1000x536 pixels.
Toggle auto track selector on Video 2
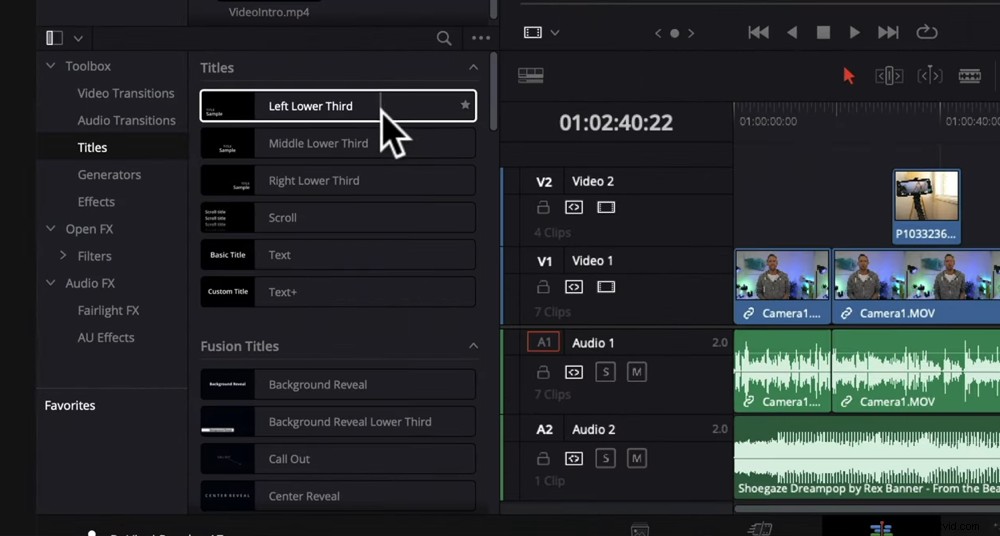574,207
